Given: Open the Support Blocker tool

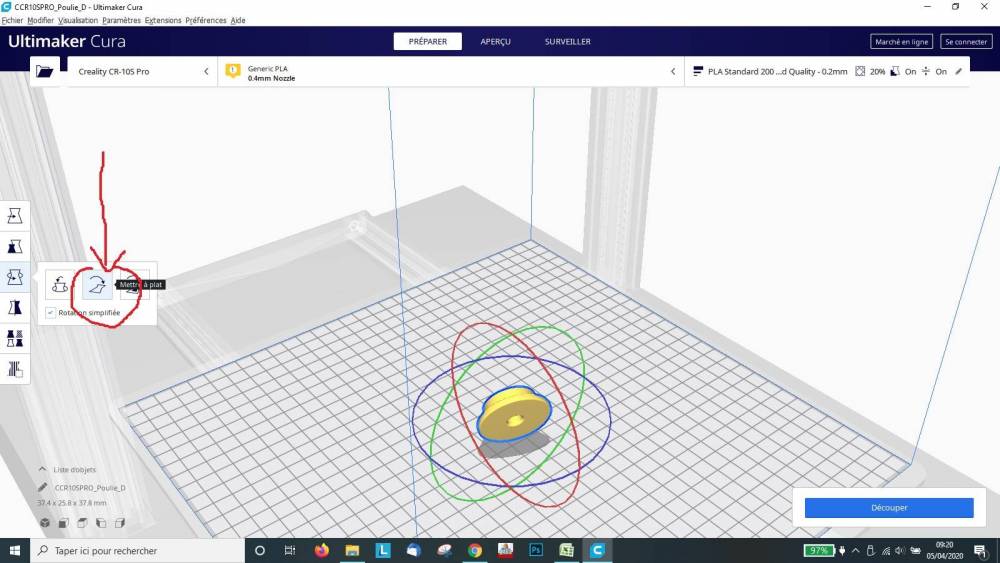Looking at the screenshot, I should 15,369.
